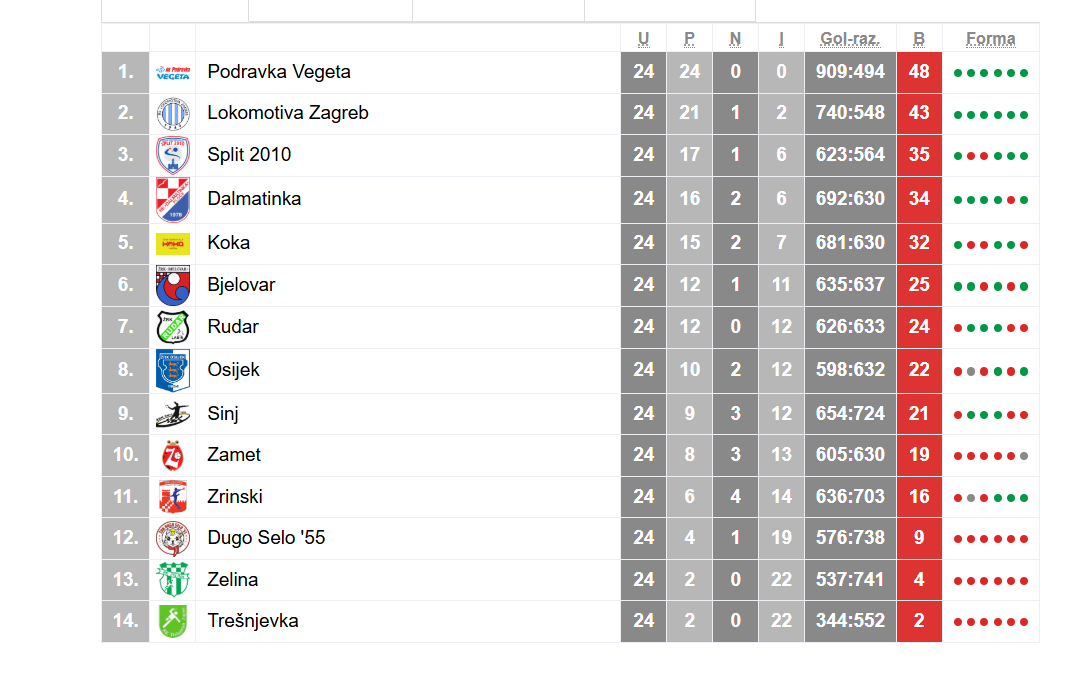Click the Bjelovar club crest
Image resolution: width=1089 pixels, height=677 pixels.
[173, 285]
